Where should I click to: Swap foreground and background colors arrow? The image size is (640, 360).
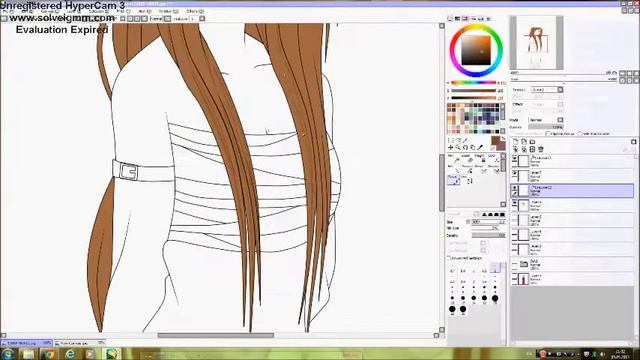tap(503, 138)
